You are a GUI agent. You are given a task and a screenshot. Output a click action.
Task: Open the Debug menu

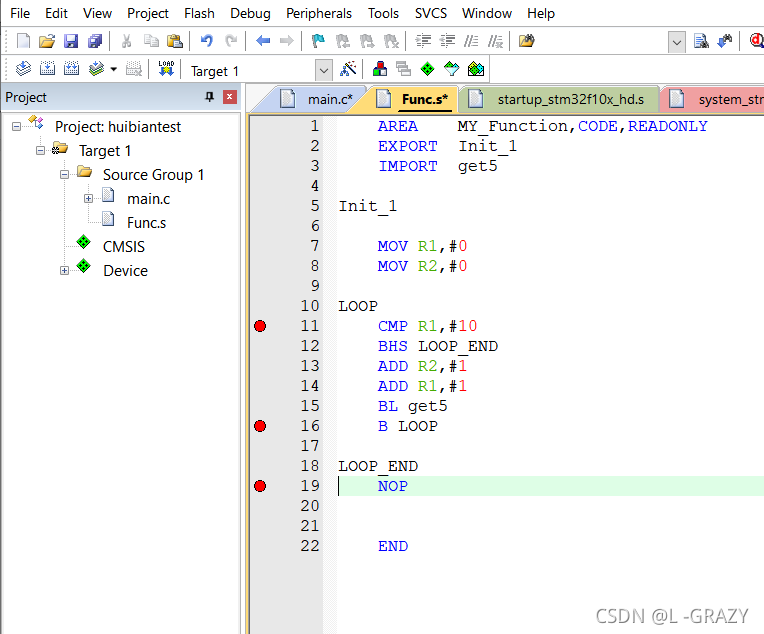coord(250,13)
